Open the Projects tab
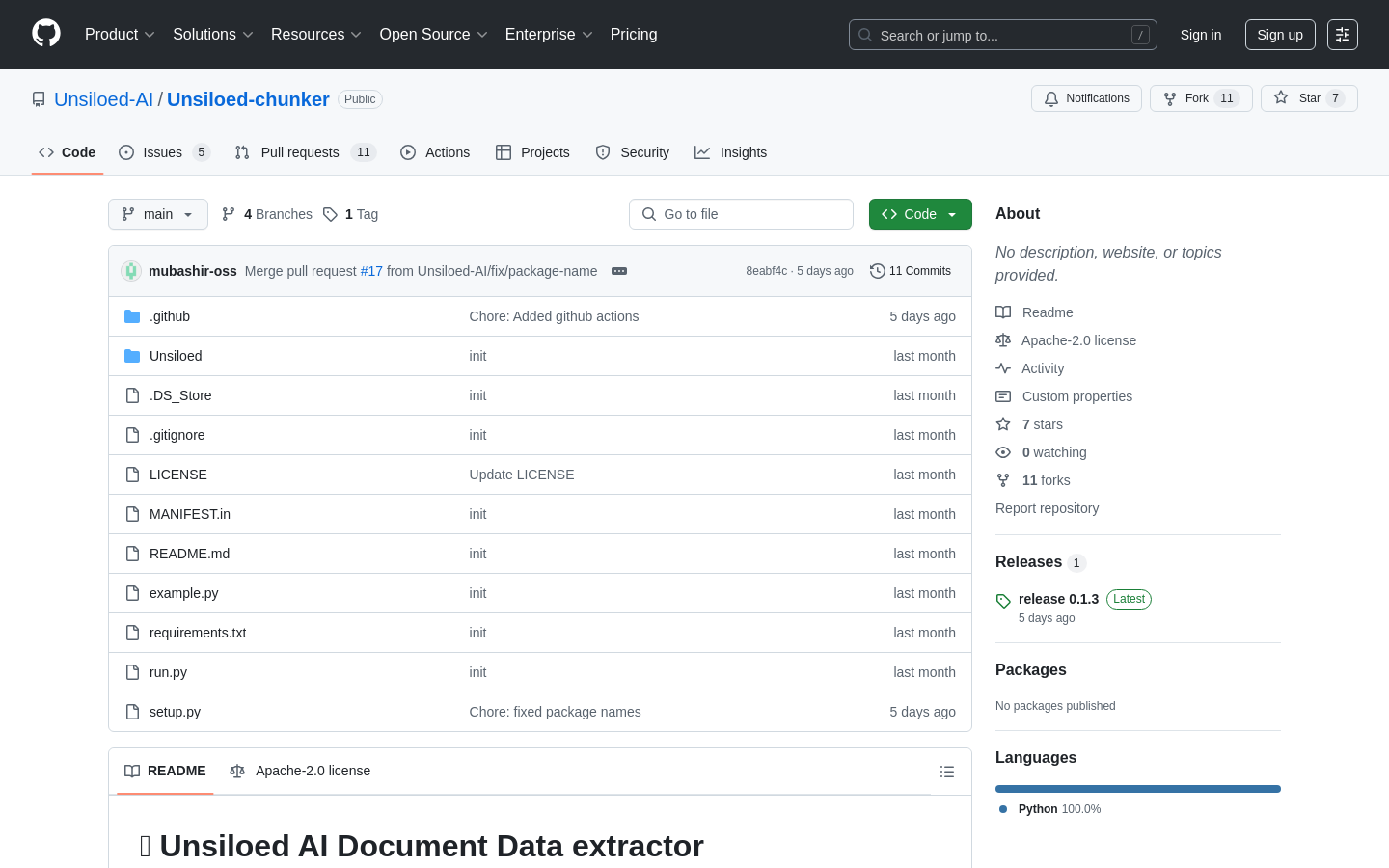Image resolution: width=1389 pixels, height=868 pixels. [532, 152]
